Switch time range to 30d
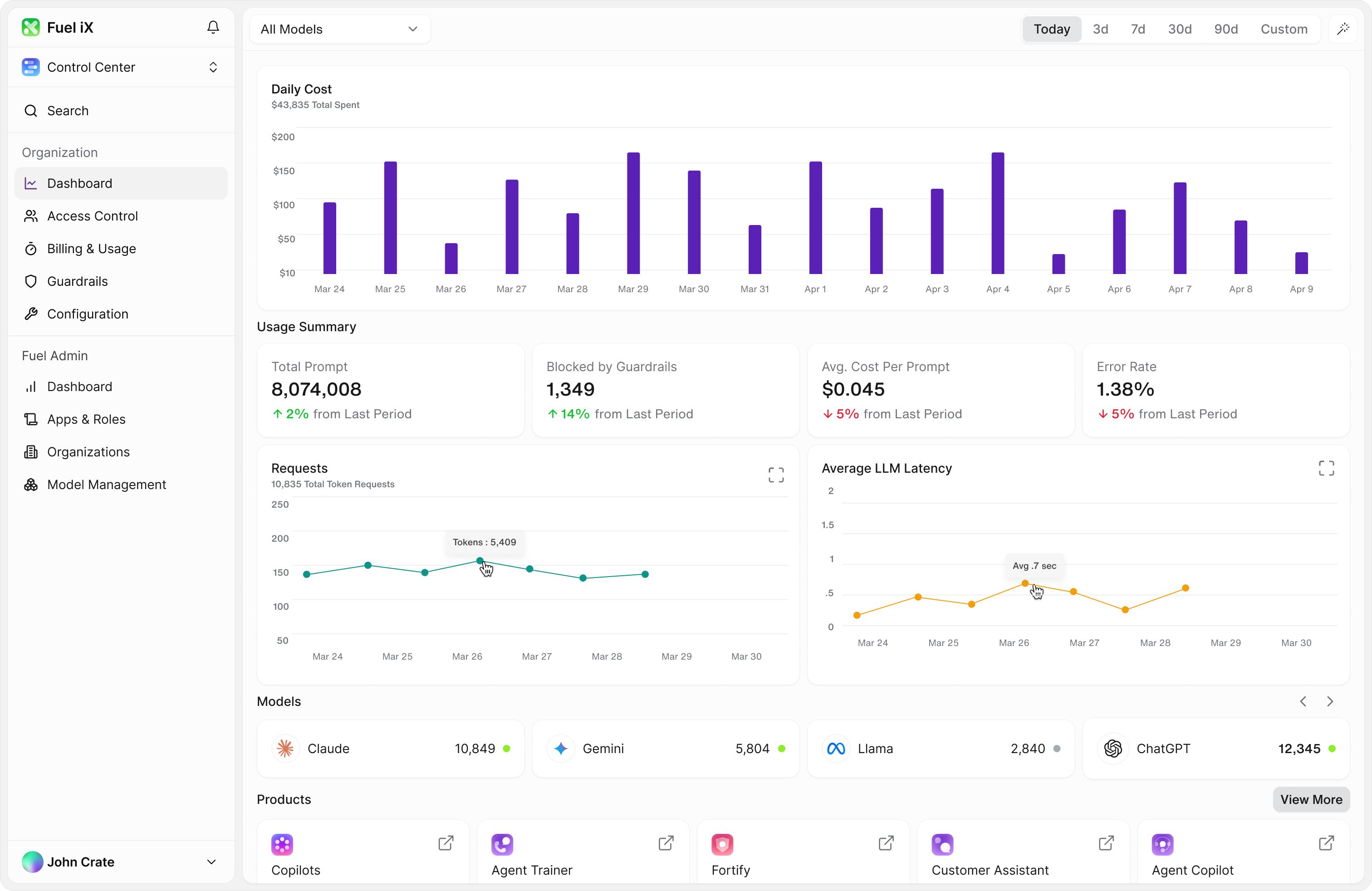Viewport: 1372px width, 891px height. (1180, 29)
